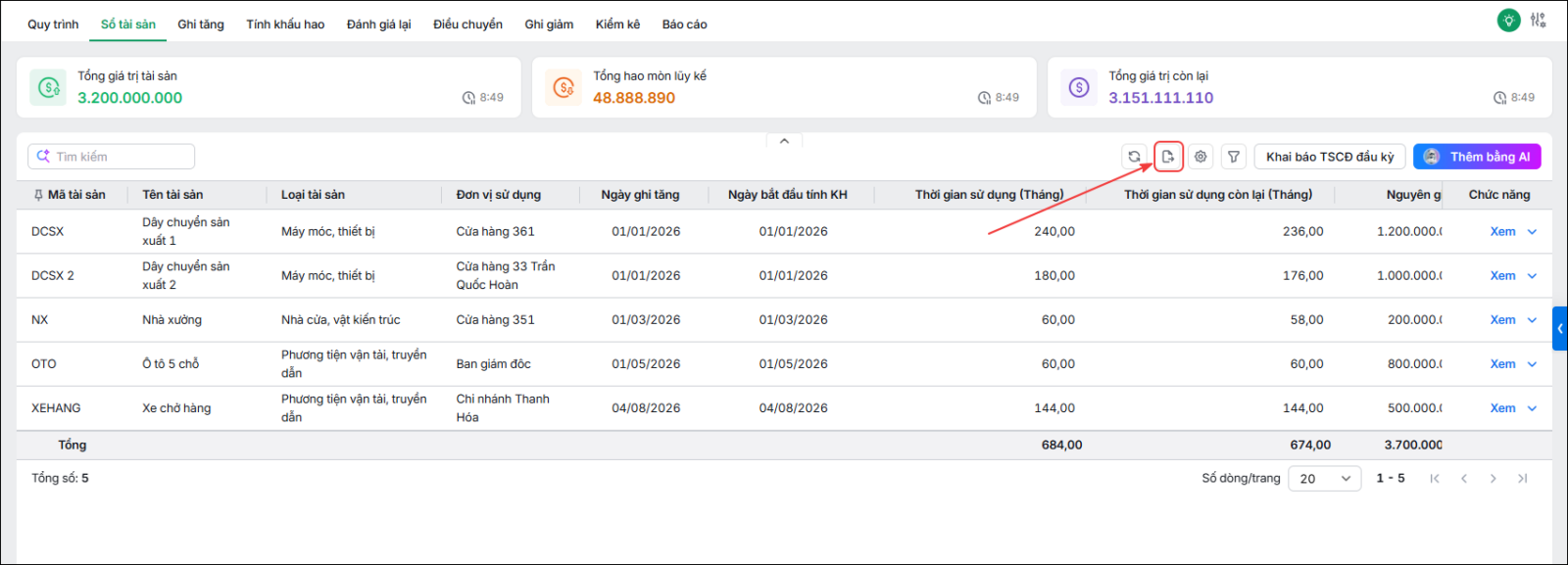Image resolution: width=1568 pixels, height=565 pixels.
Task: Open the Đánh giá lại tab
Action: click(379, 24)
